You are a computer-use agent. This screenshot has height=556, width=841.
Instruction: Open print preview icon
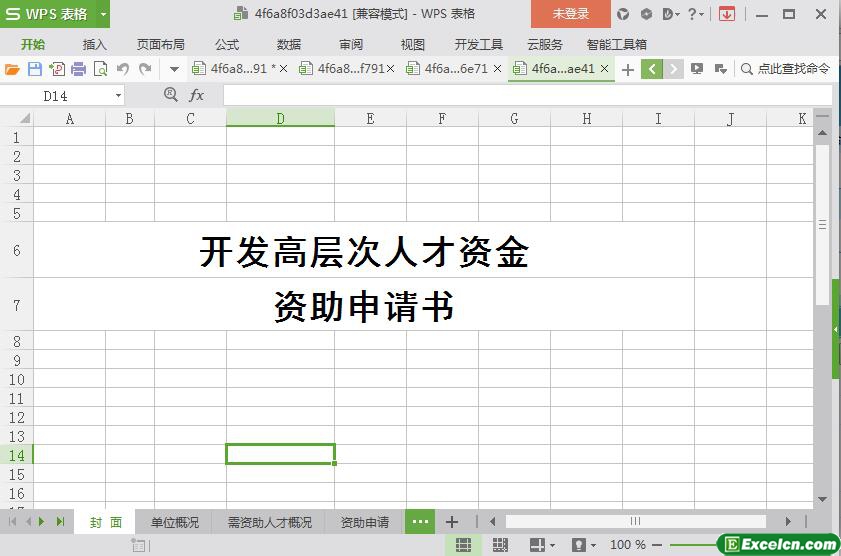101,69
